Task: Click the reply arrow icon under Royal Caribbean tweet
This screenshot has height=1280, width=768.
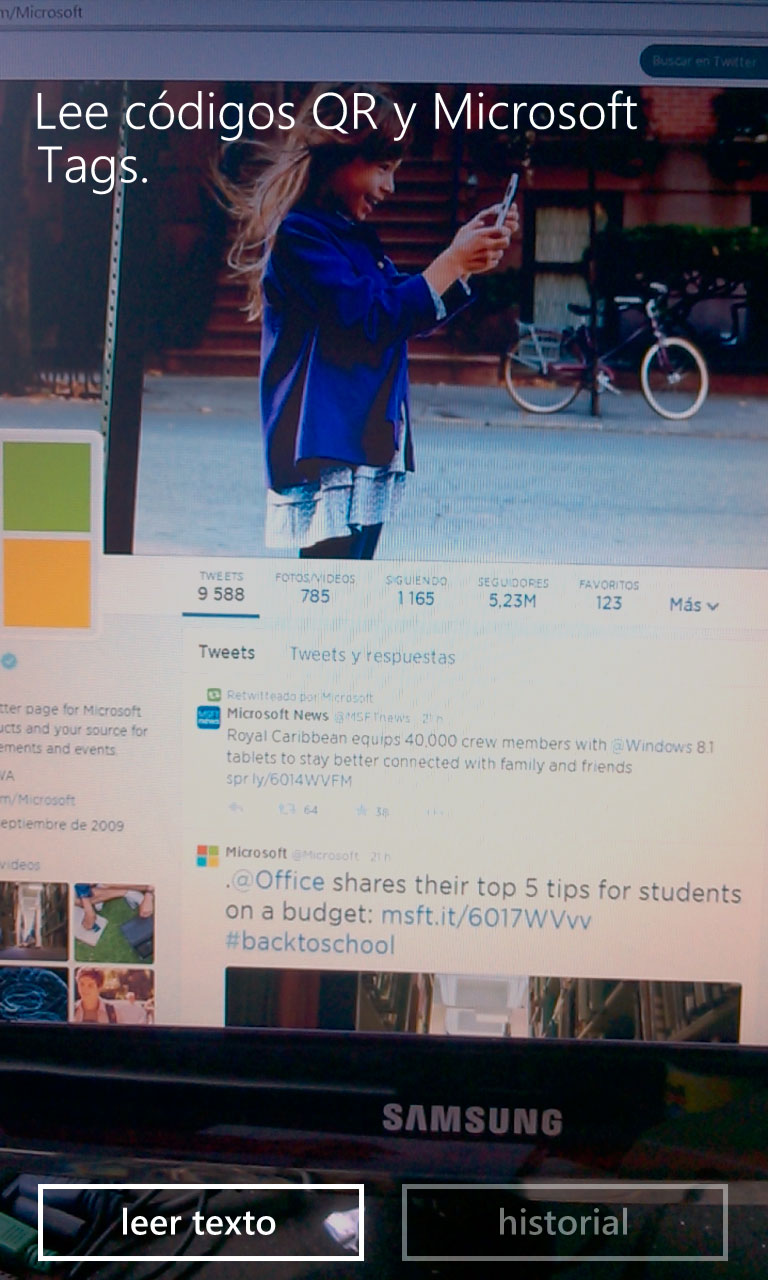Action: tap(236, 809)
